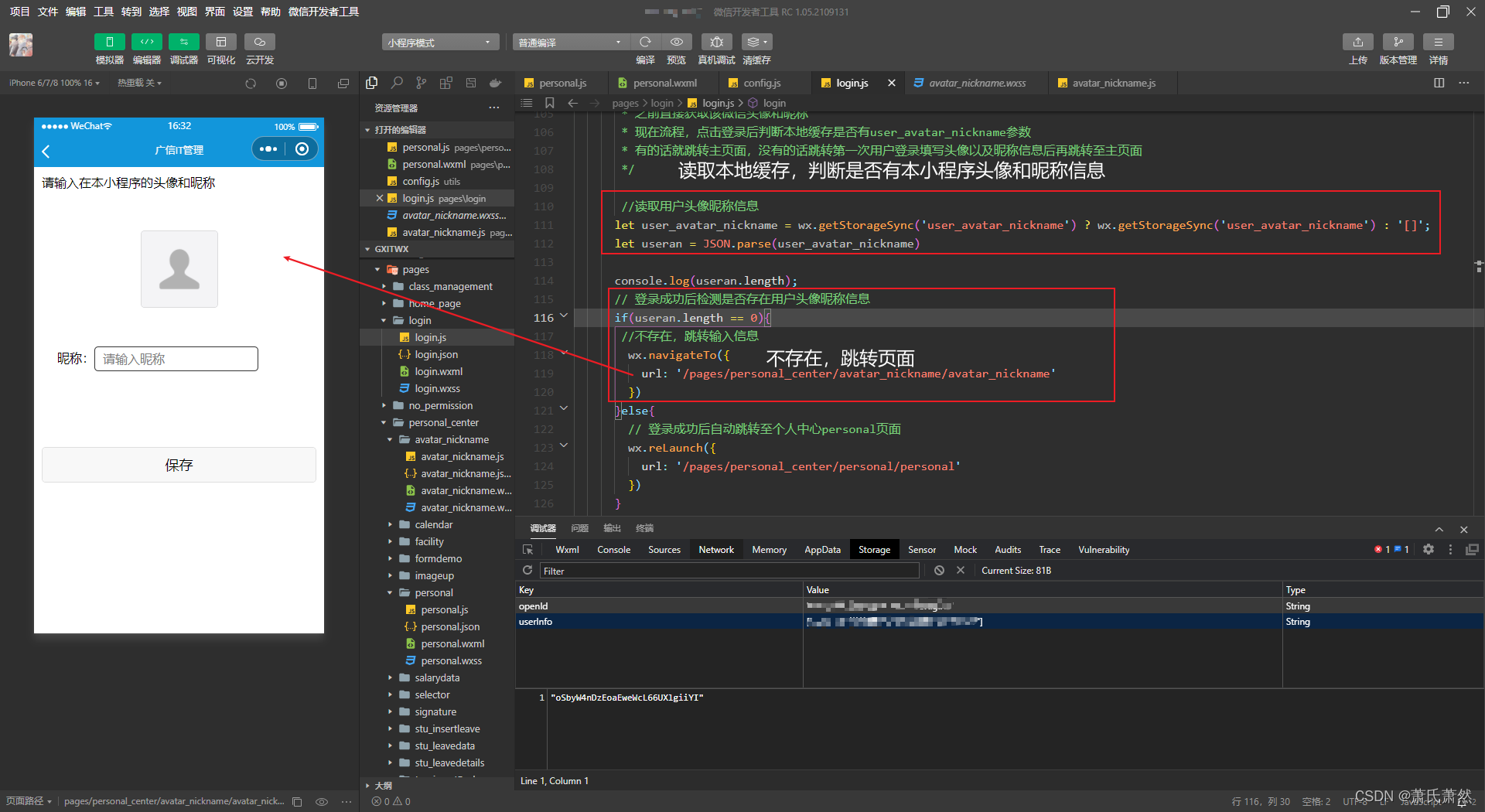The width and height of the screenshot is (1485, 812).
Task: Fold code at line 116 chevron
Action: [x=564, y=316]
